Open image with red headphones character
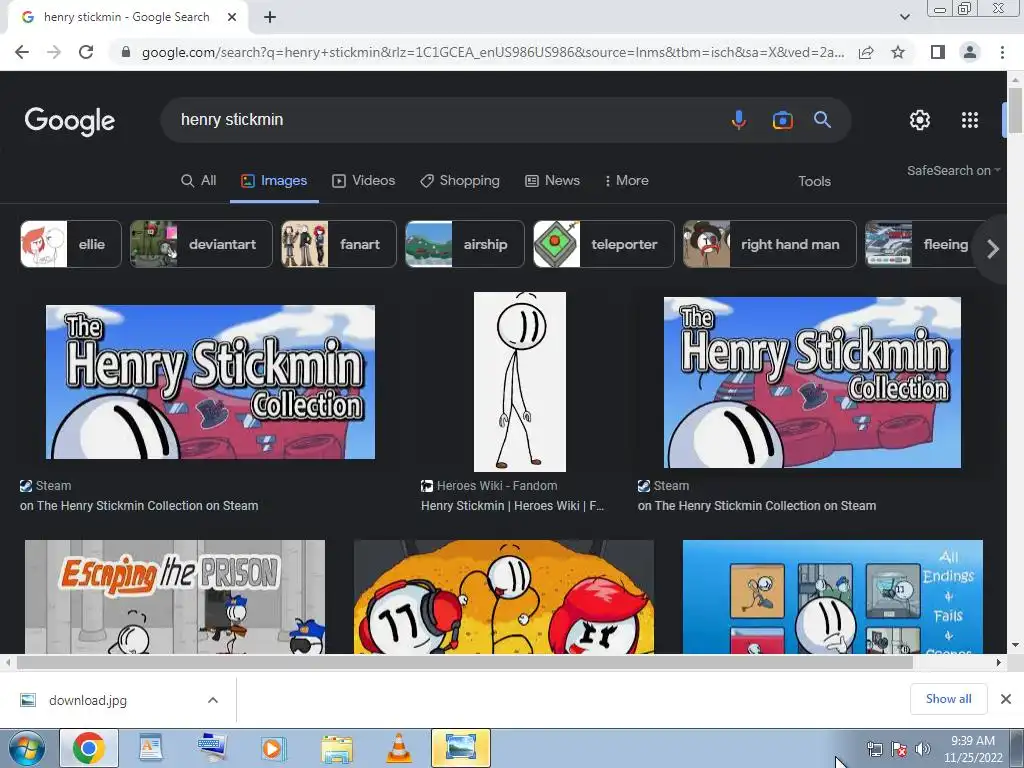Viewport: 1024px width, 768px height. pos(504,596)
